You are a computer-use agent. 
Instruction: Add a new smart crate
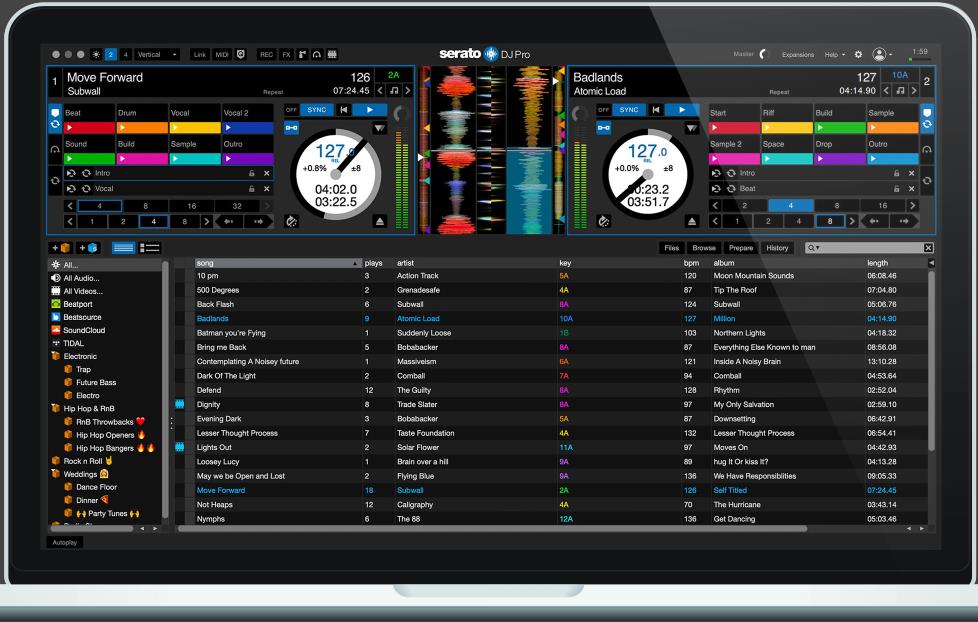click(x=88, y=248)
